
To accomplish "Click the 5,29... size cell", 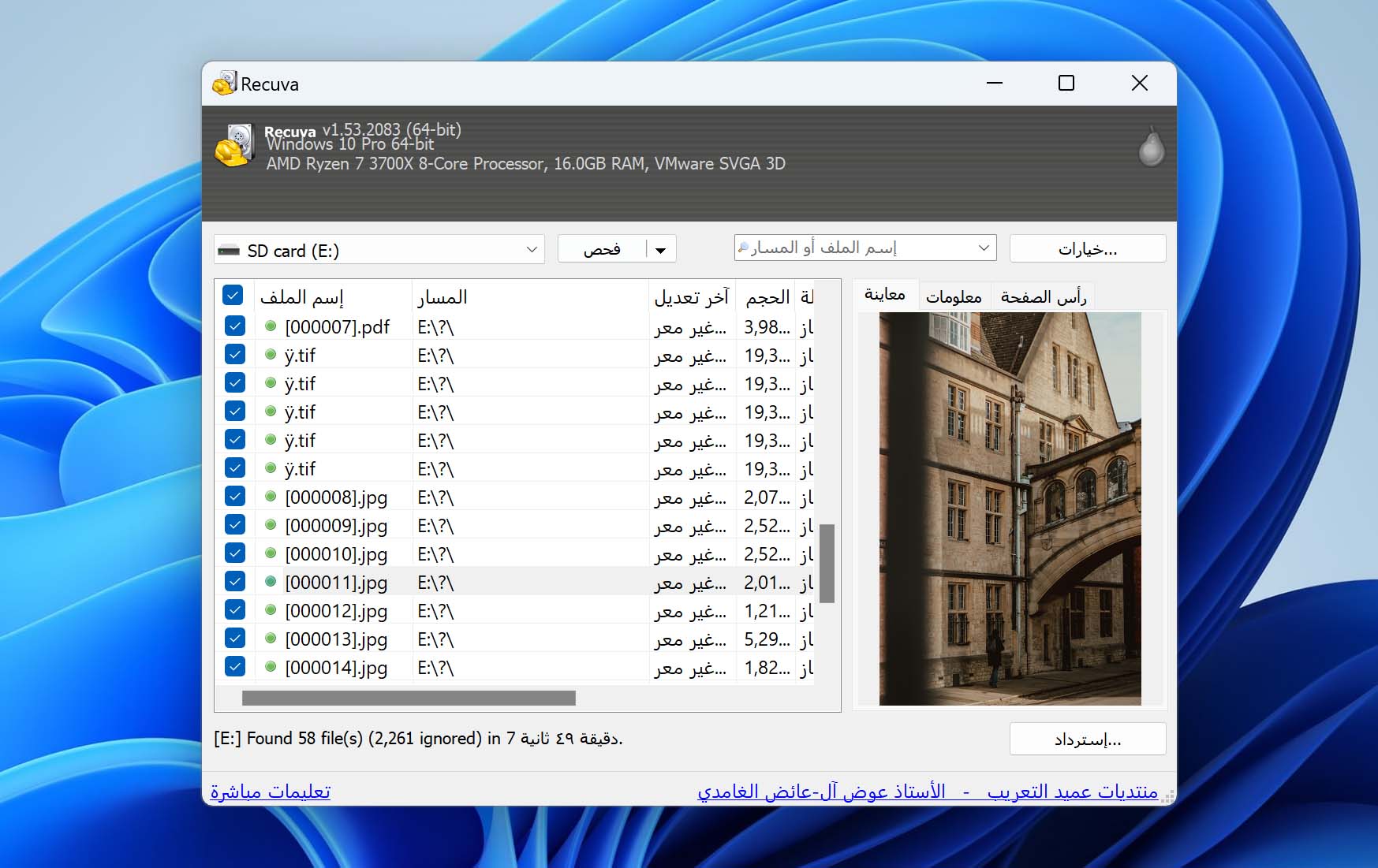I will [767, 639].
